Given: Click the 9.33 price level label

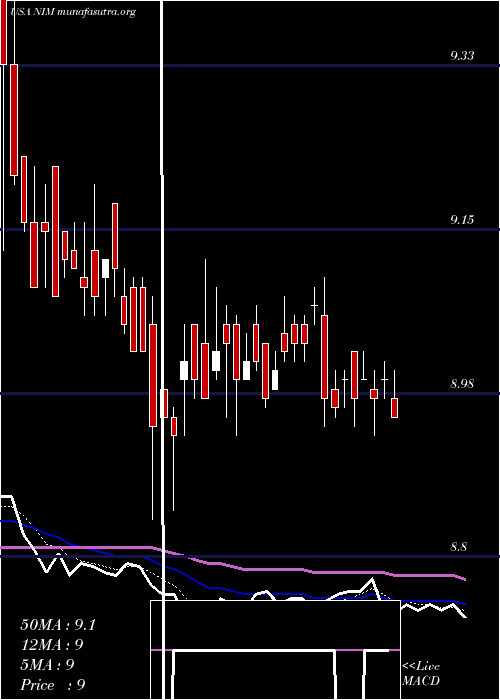Looking at the screenshot, I should tap(462, 56).
